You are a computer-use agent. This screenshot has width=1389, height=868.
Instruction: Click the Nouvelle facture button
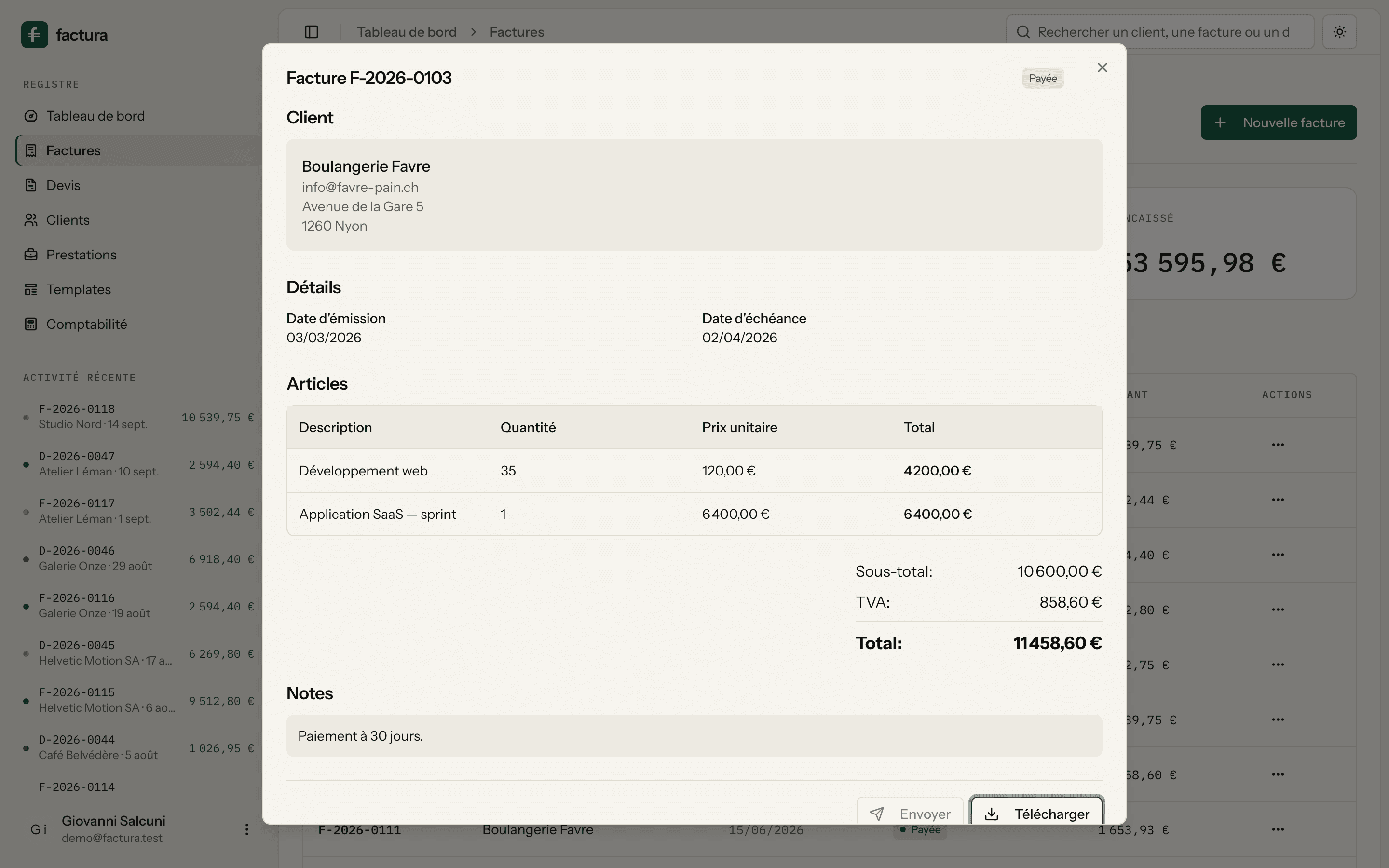(1279, 122)
